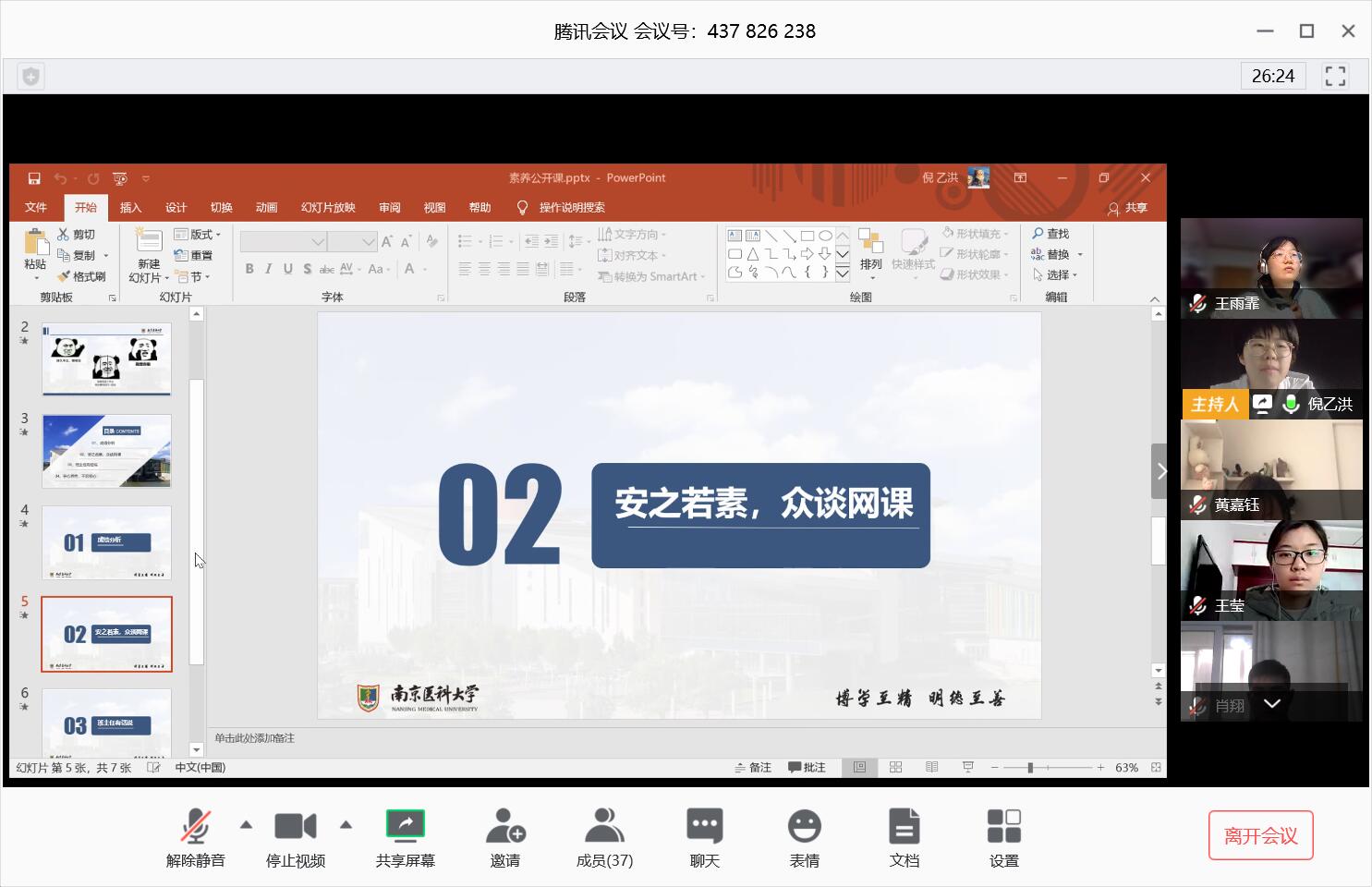1372x887 pixels.
Task: Open the Members (成员) list icon
Action: 604,826
